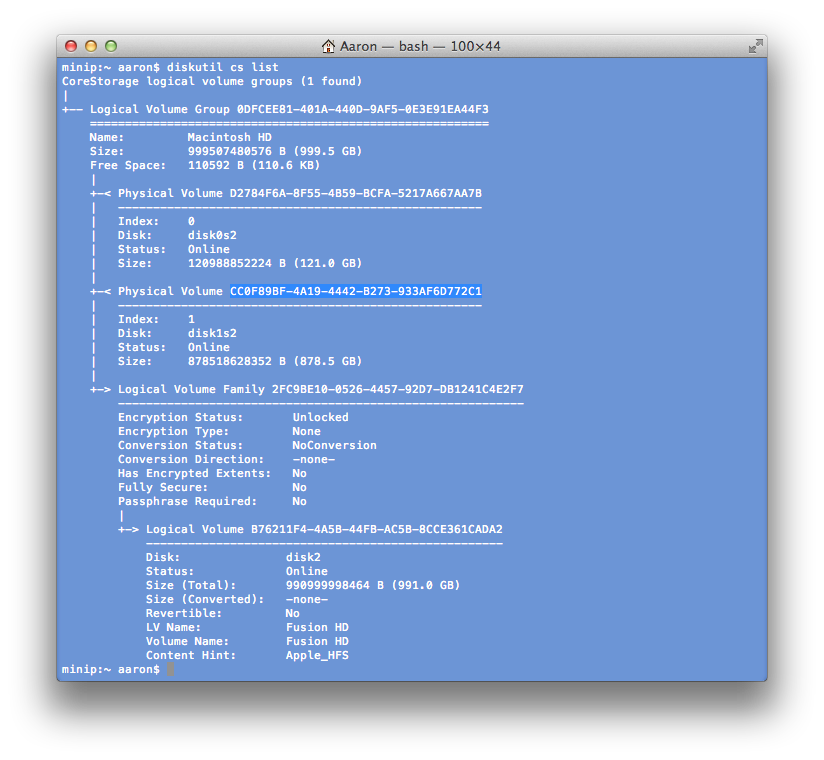The image size is (824, 760).
Task: Click the Name value 'Macintosh HD'
Action: pyautogui.click(x=230, y=137)
